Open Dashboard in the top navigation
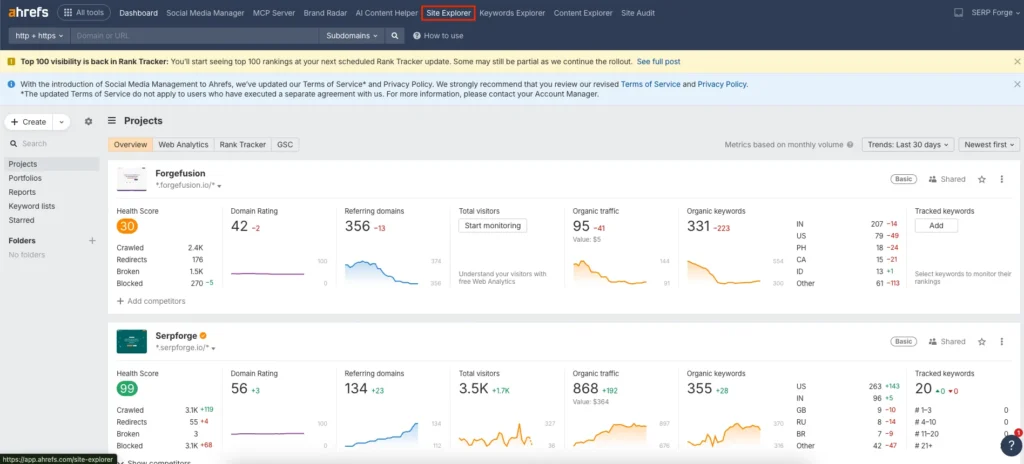Image resolution: width=1024 pixels, height=464 pixels. (x=138, y=12)
